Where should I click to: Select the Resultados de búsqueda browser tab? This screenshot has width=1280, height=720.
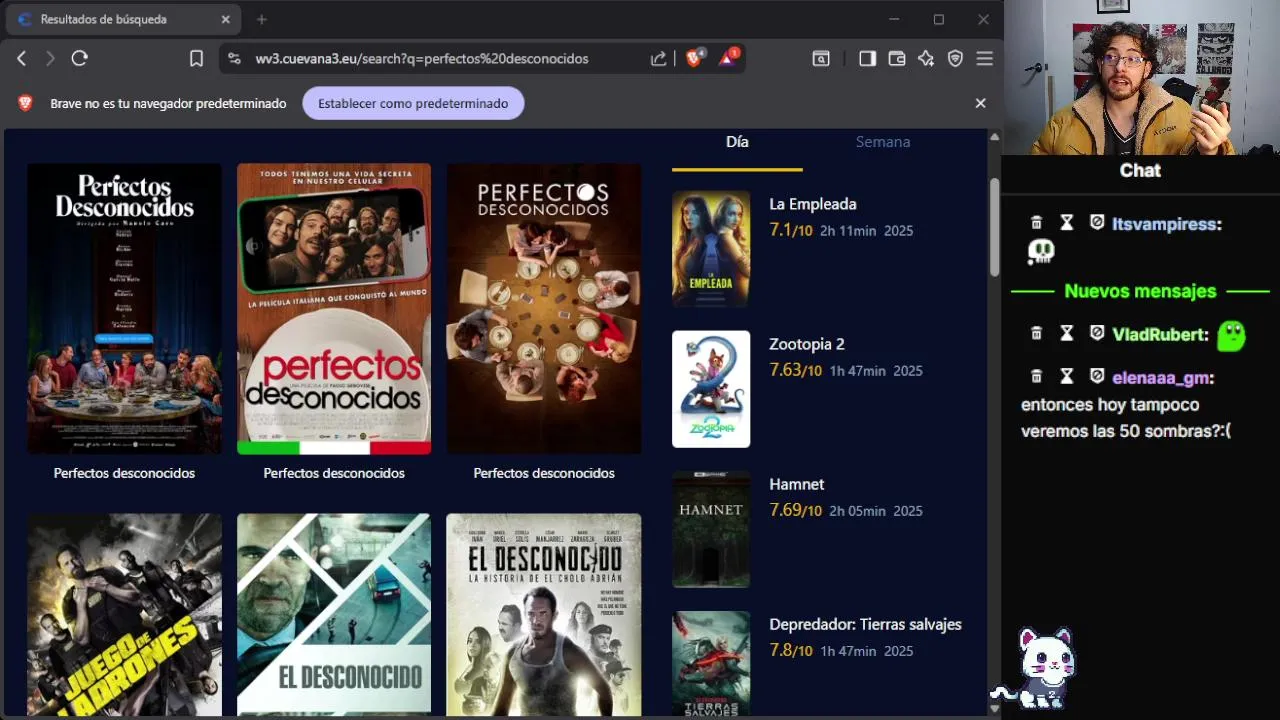125,19
